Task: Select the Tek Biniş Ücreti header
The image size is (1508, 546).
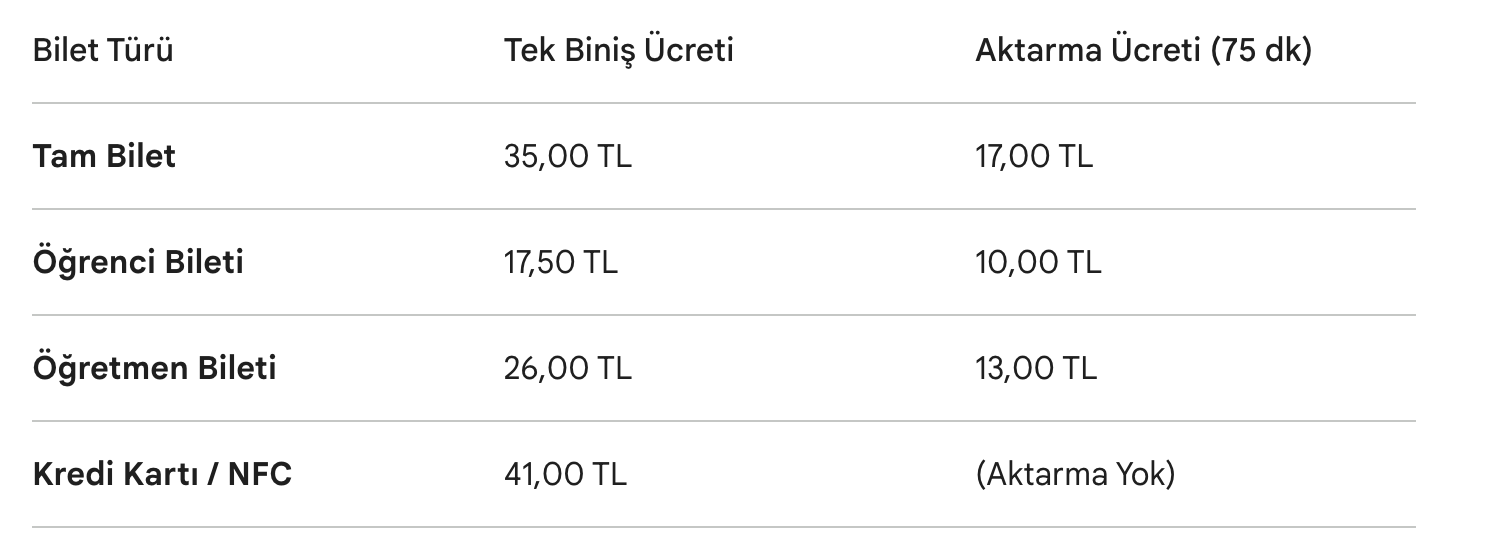Action: point(618,50)
